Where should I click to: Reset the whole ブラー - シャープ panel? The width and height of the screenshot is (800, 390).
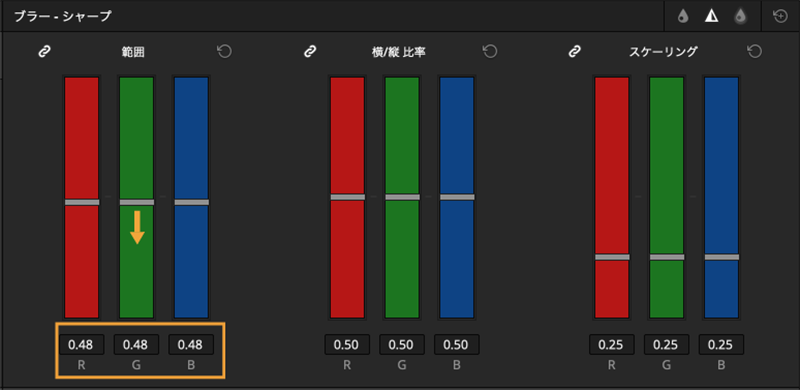tap(780, 16)
